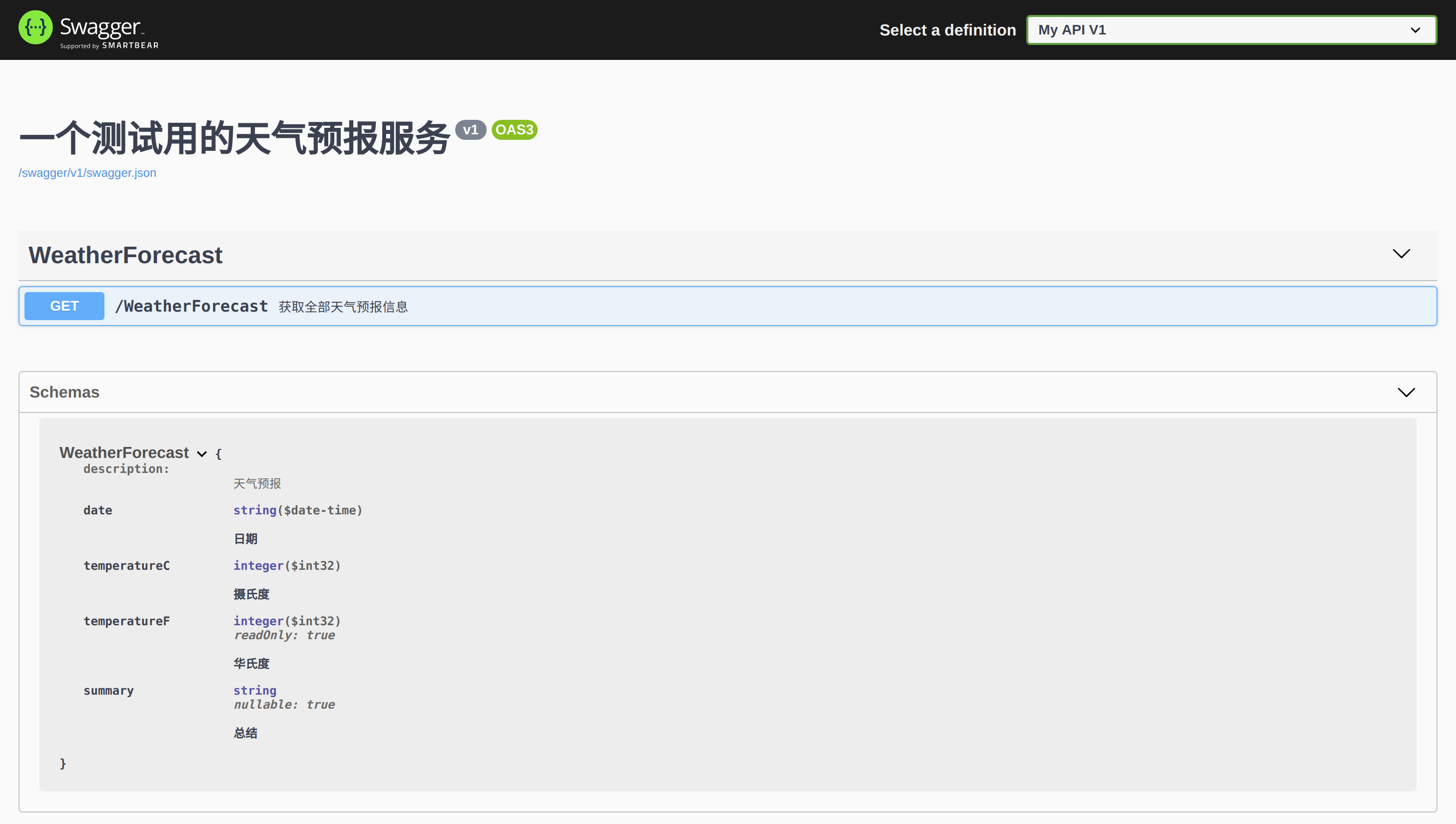Image resolution: width=1456 pixels, height=824 pixels.
Task: Open the Select a definition dropdown
Action: click(x=1231, y=30)
